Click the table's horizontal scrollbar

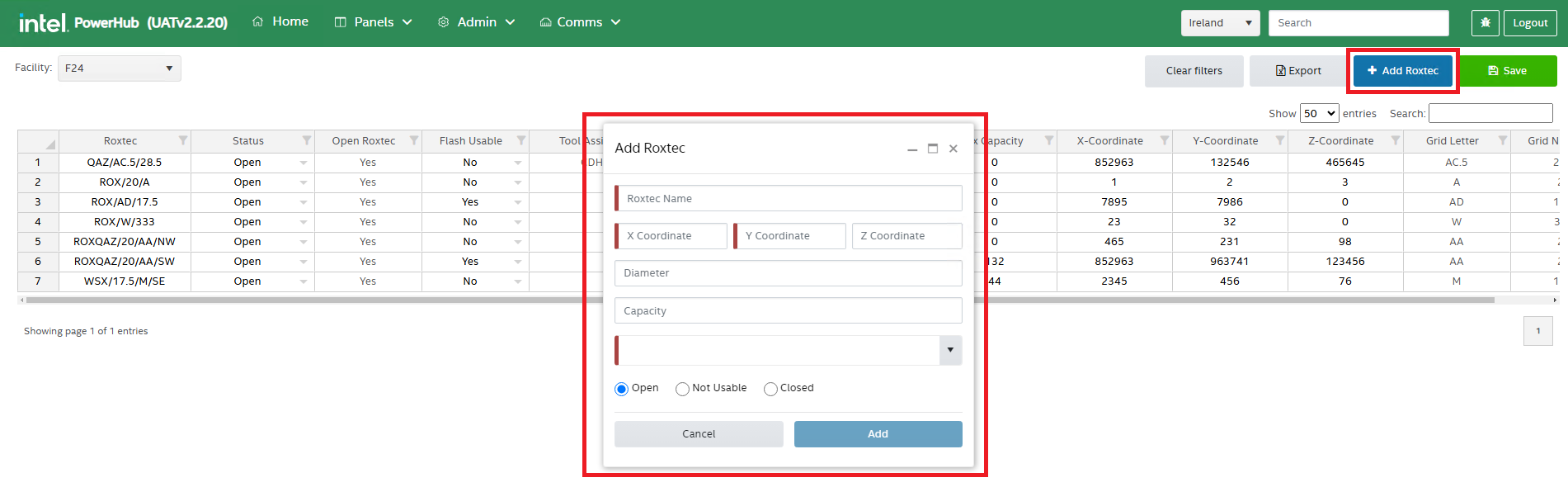[x=330, y=300]
